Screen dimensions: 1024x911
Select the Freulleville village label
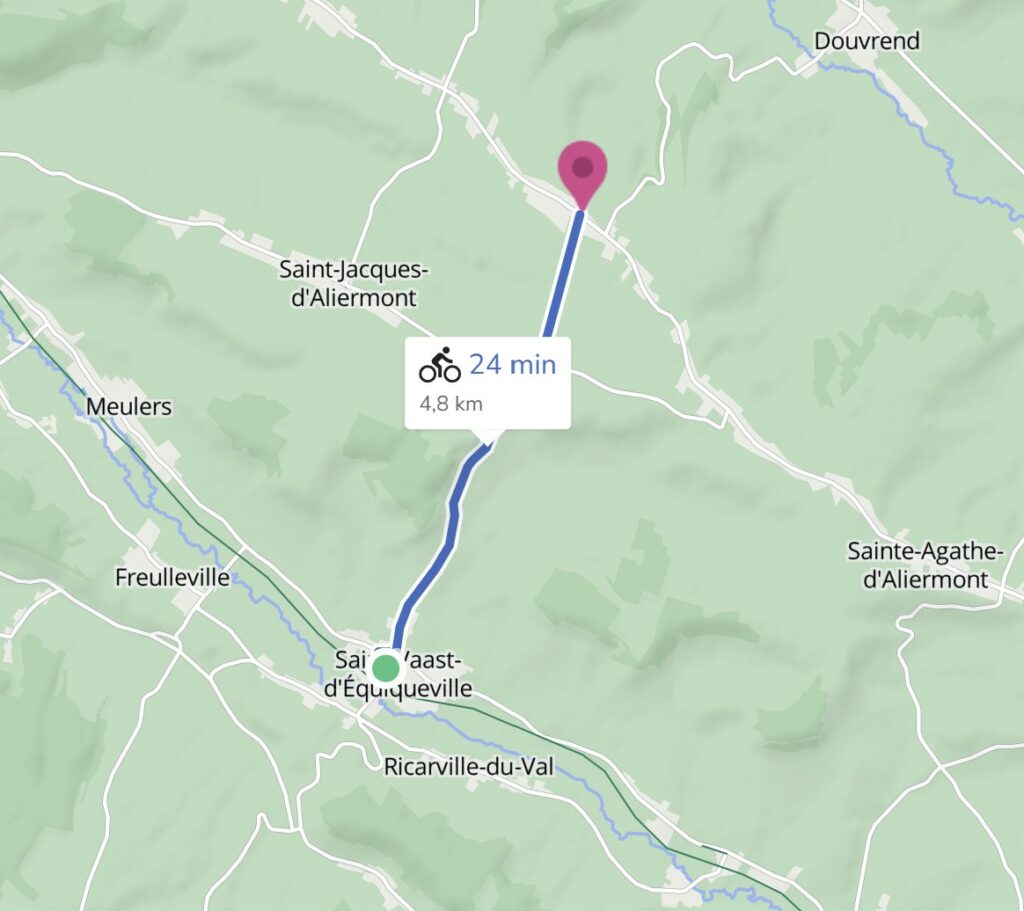(172, 577)
